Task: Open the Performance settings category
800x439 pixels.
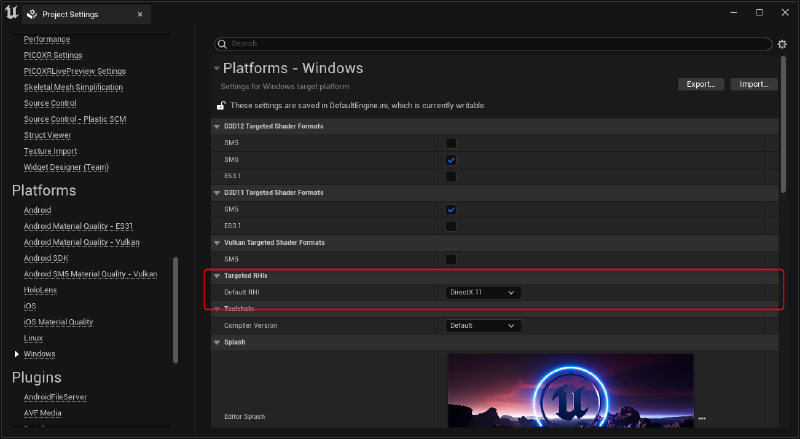Action: pos(47,39)
